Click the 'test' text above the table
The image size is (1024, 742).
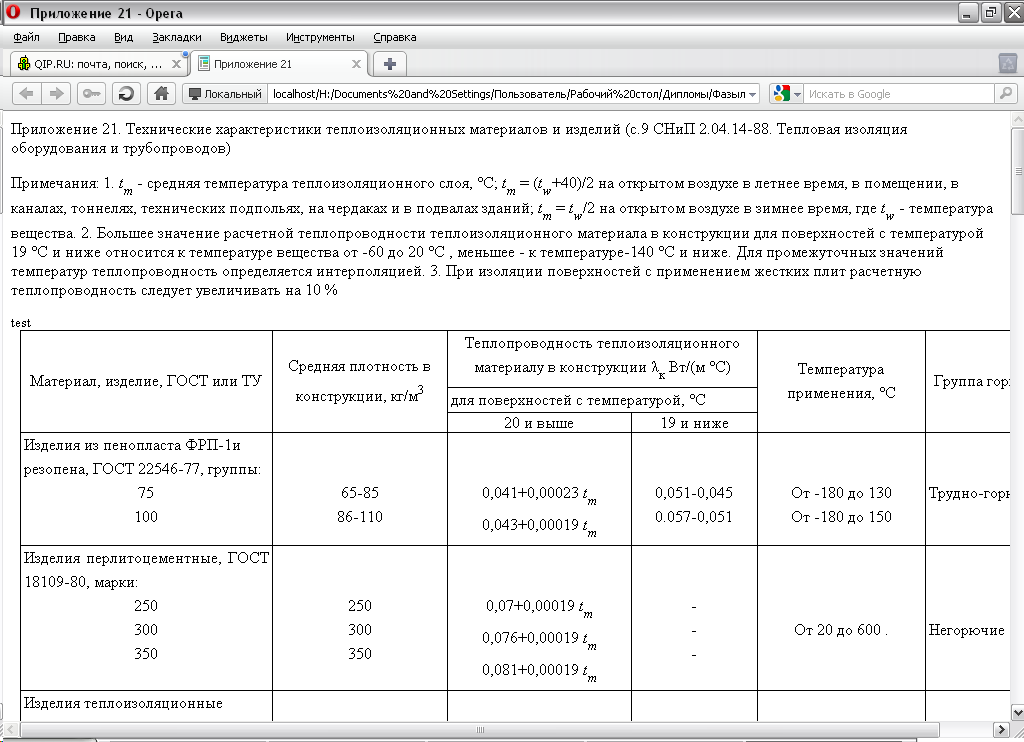pos(20,323)
